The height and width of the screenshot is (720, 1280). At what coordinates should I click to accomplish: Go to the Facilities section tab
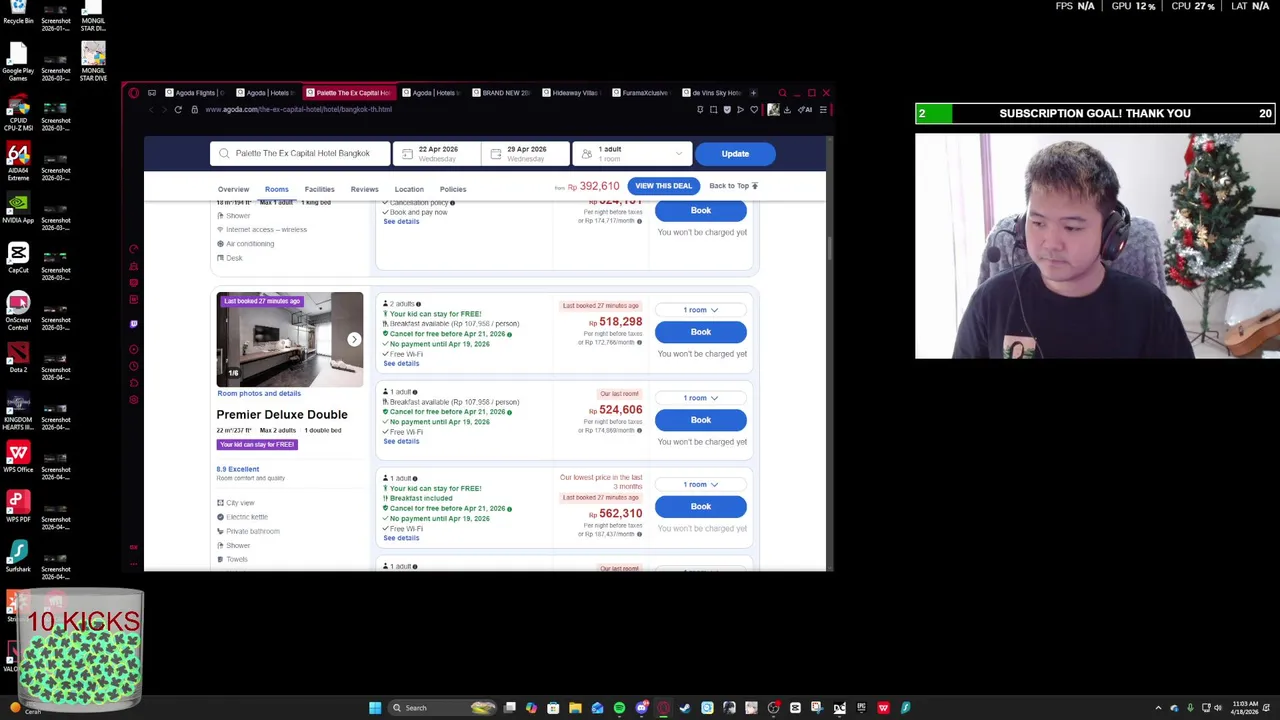click(x=319, y=189)
